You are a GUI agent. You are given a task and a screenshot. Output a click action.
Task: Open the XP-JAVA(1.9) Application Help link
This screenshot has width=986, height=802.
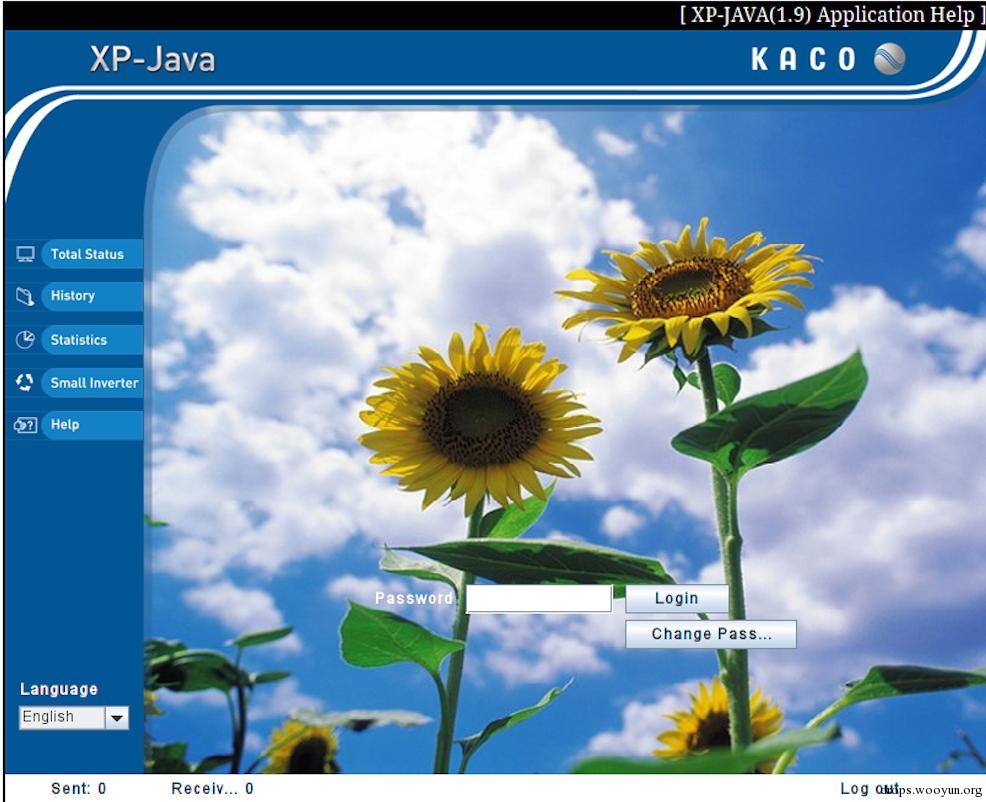pos(832,14)
